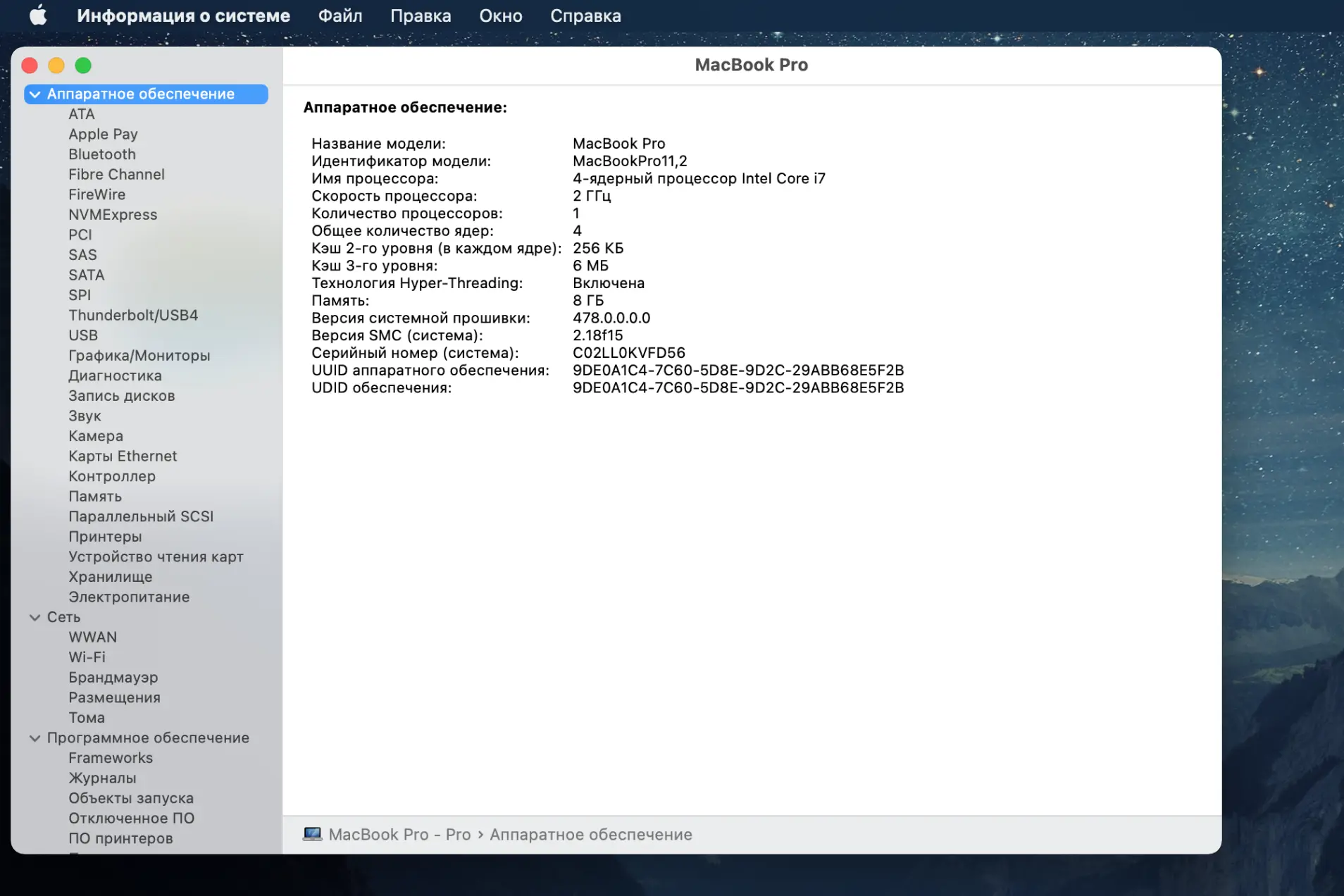Show Графика/Мониторы information

[x=139, y=356]
